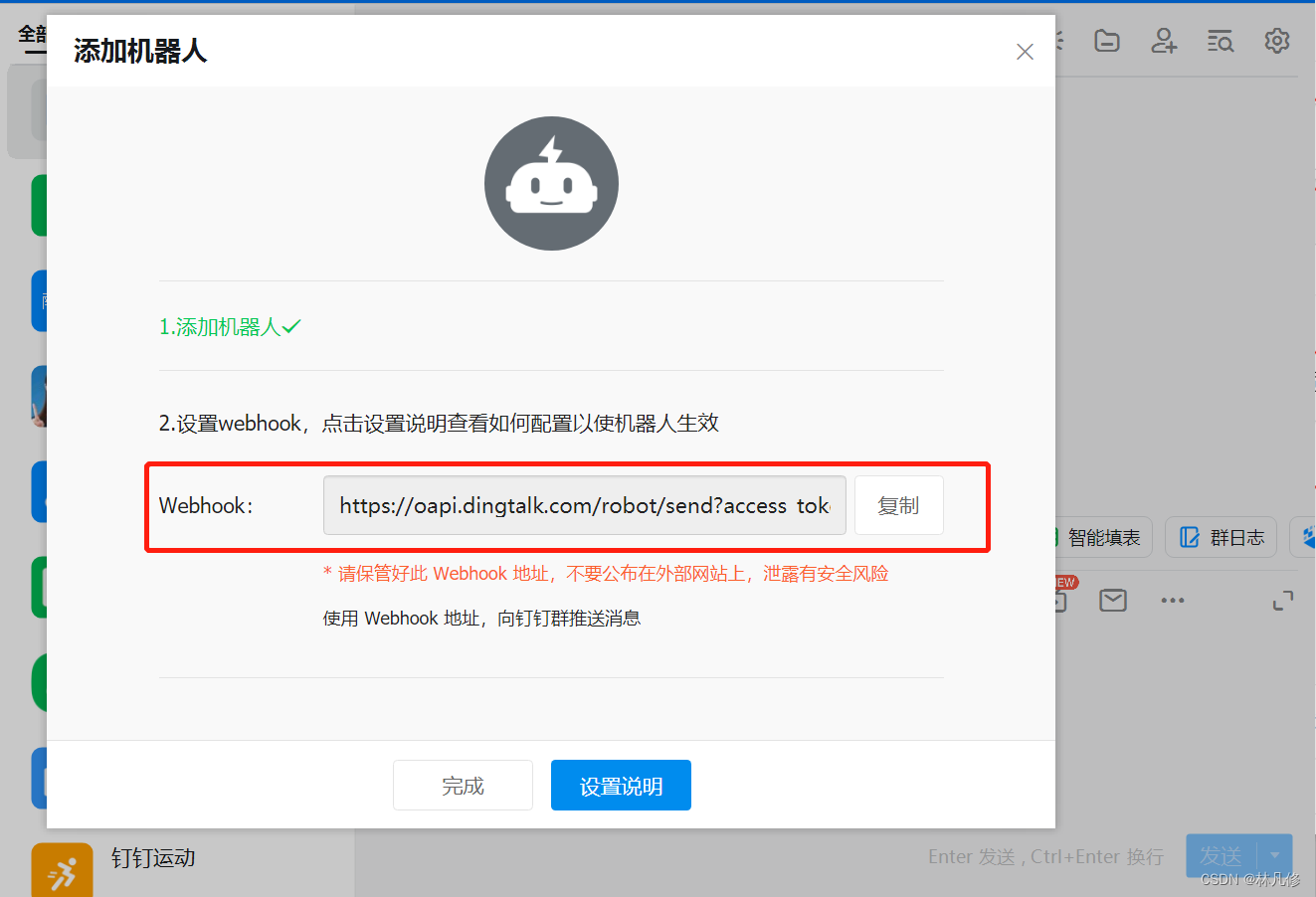Finish setup with the 完成 button
Viewport: 1316px width, 897px height.
(463, 786)
